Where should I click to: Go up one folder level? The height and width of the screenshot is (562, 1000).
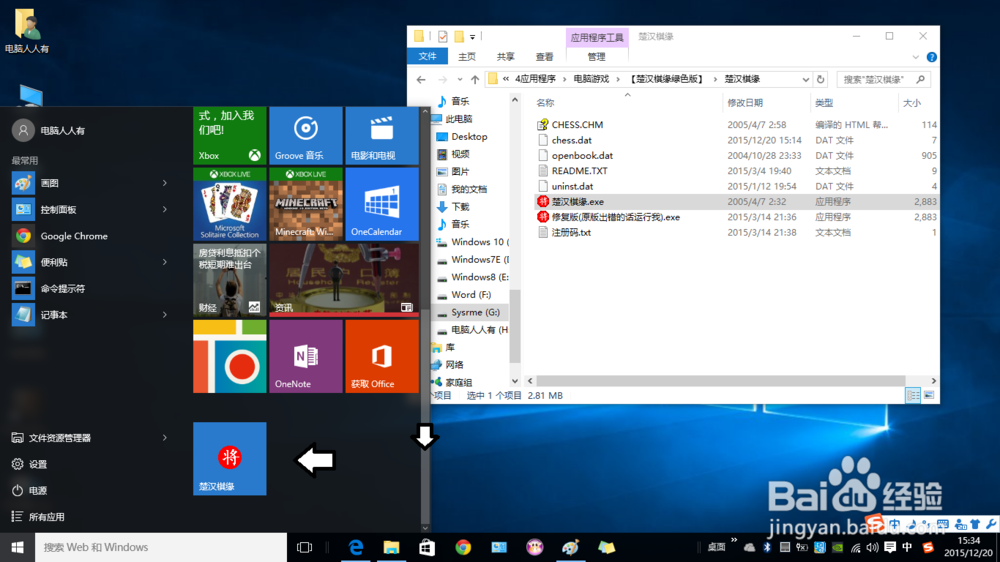point(474,79)
